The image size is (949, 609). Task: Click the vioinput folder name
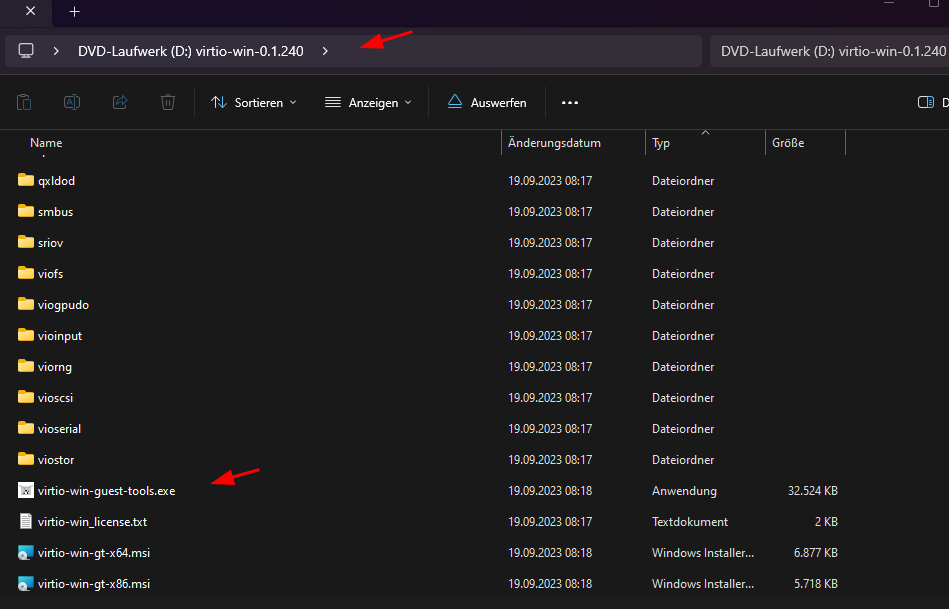coord(60,336)
